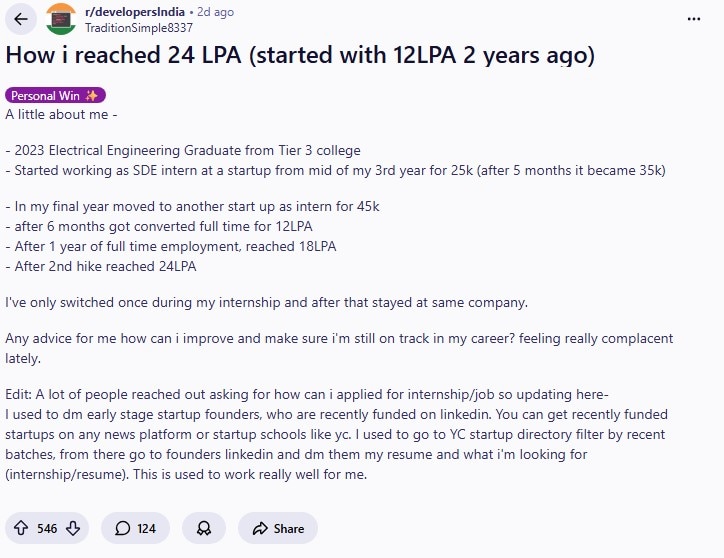Click the "A little about me" line

point(61,114)
